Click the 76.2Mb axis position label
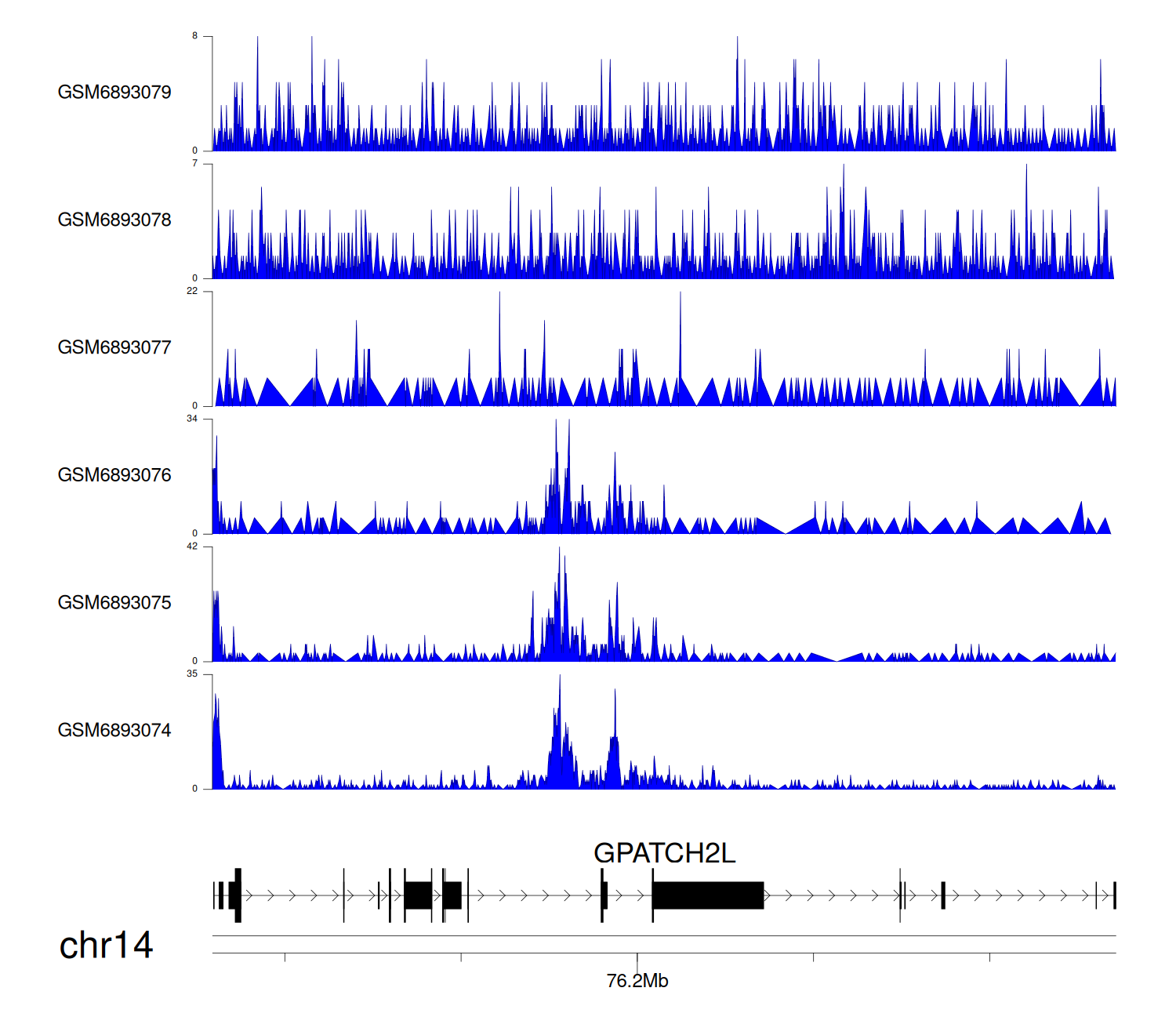This screenshot has height=1035, width=1176. click(637, 982)
